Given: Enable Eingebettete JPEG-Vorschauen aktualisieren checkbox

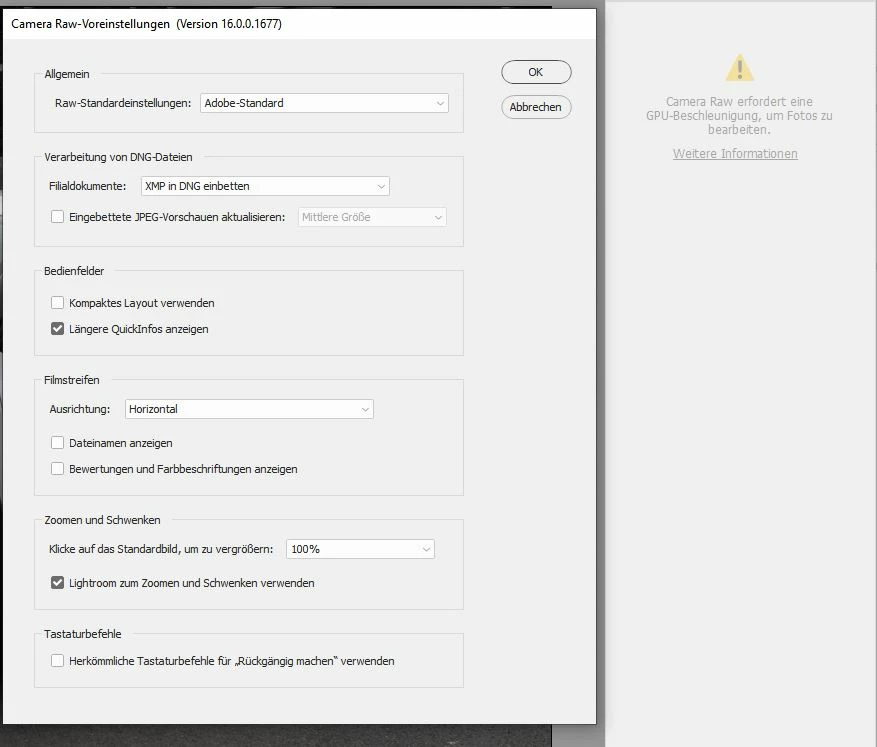Looking at the screenshot, I should 57,217.
